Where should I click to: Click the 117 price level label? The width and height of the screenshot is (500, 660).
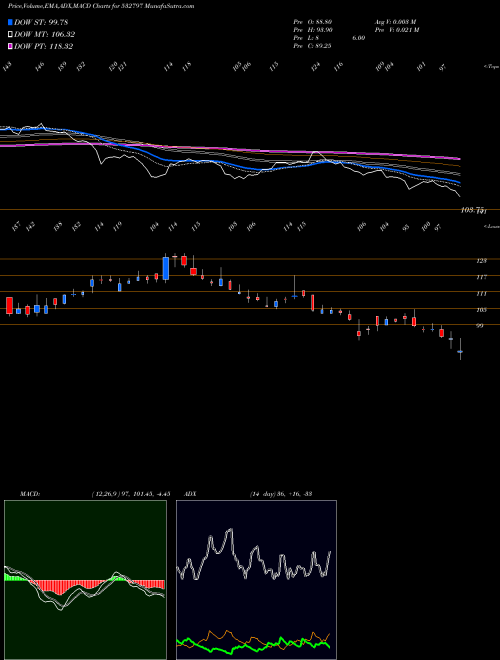coord(482,277)
